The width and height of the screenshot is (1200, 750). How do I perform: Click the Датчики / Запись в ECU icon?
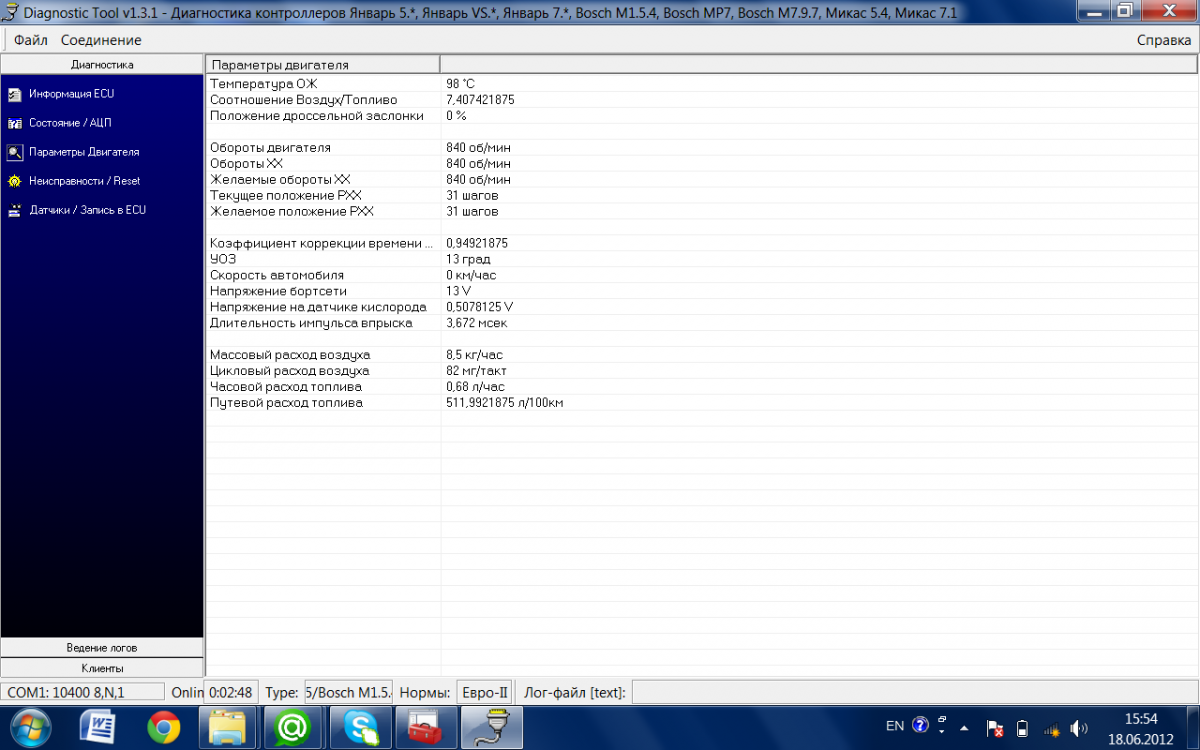coord(14,210)
